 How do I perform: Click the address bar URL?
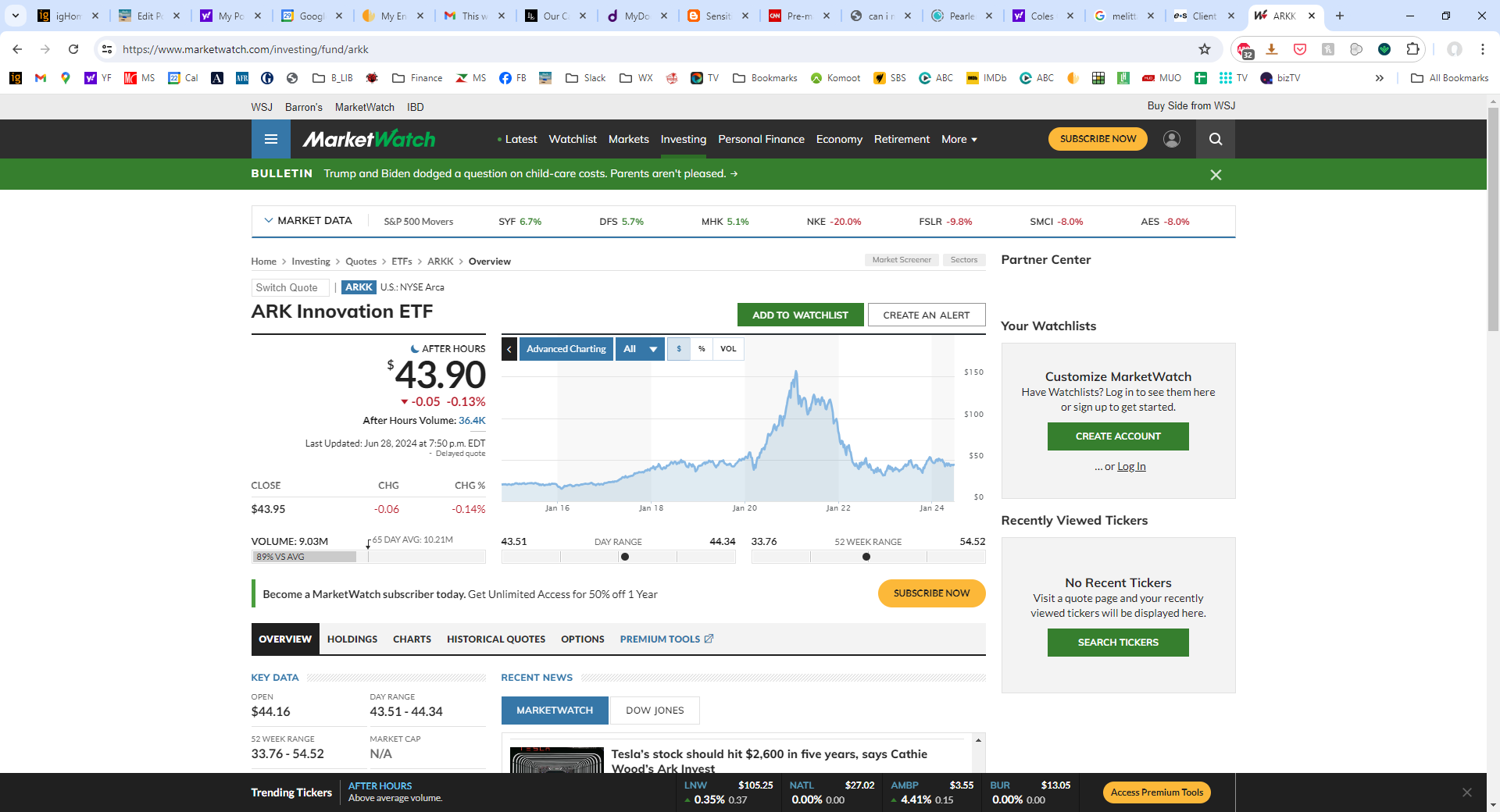point(245,49)
